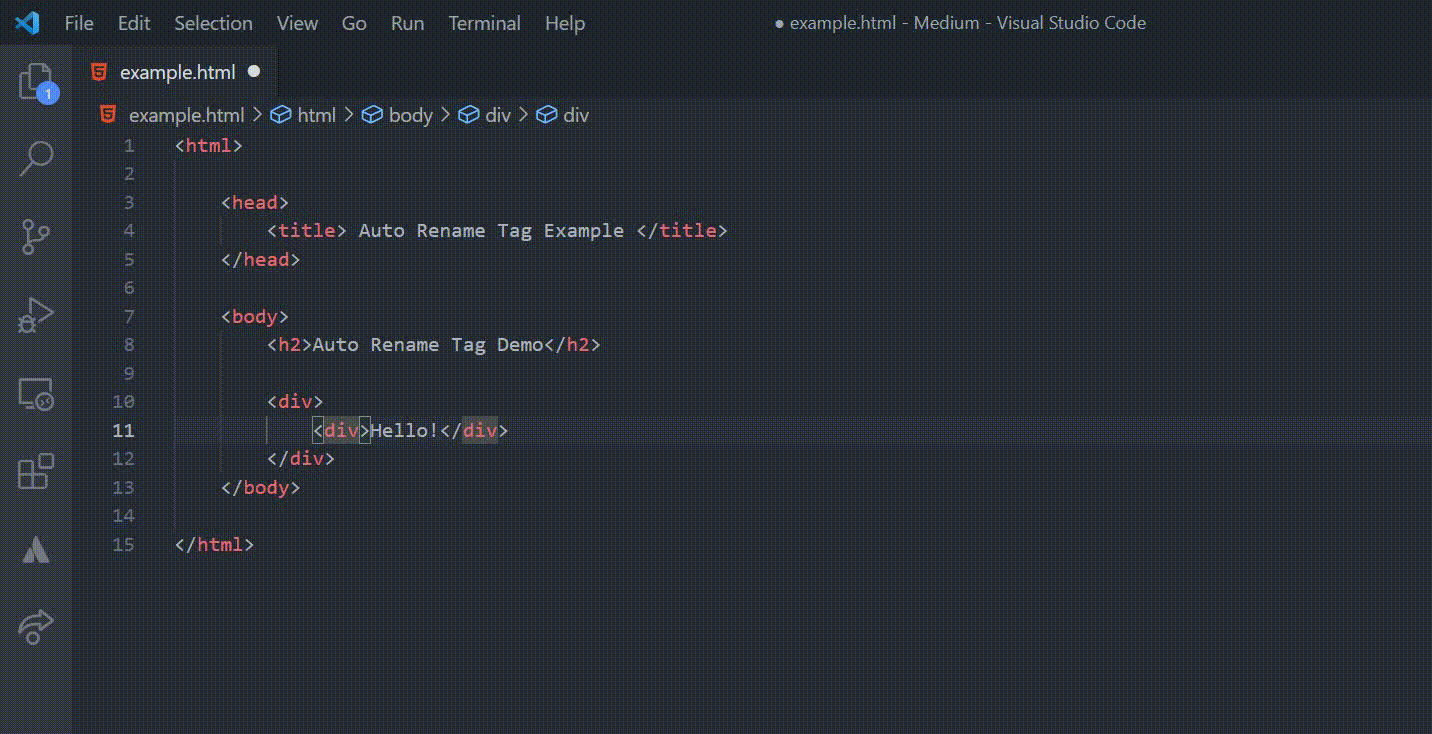This screenshot has height=734, width=1432.
Task: Open the Extensions view icon
Action: 36,472
